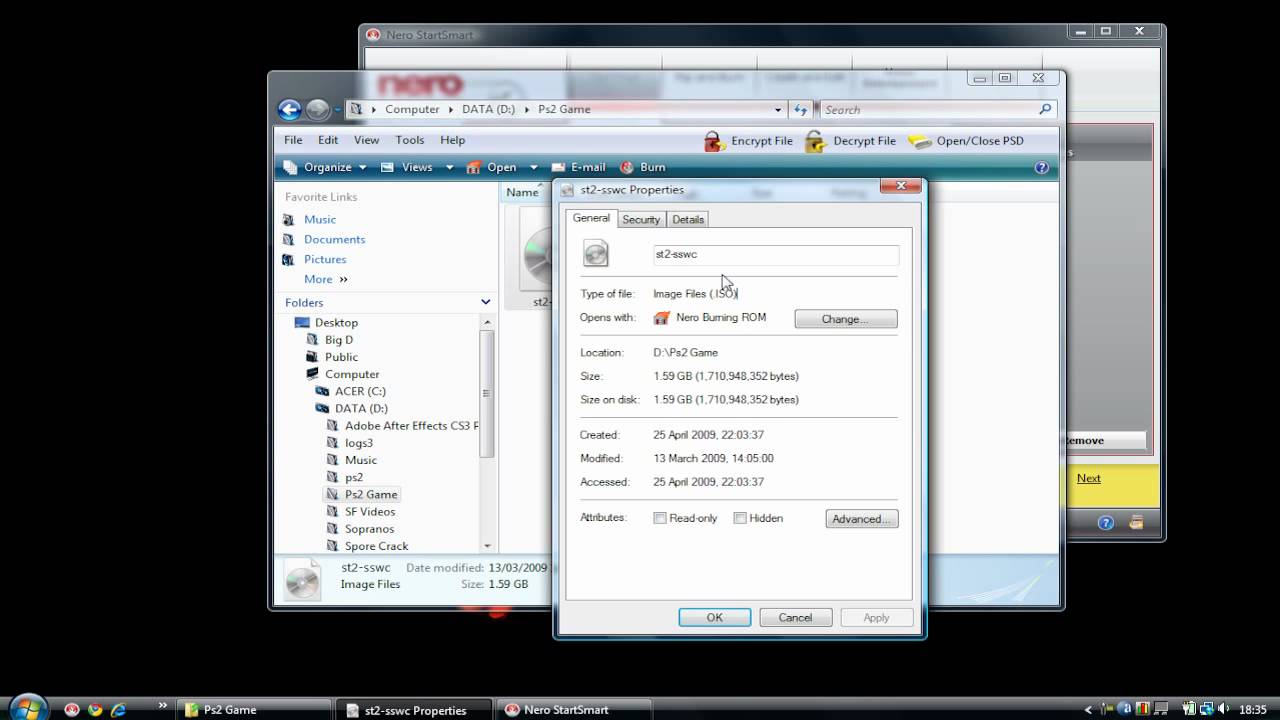
Task: Click the network icon in the system tray
Action: (x=1206, y=708)
